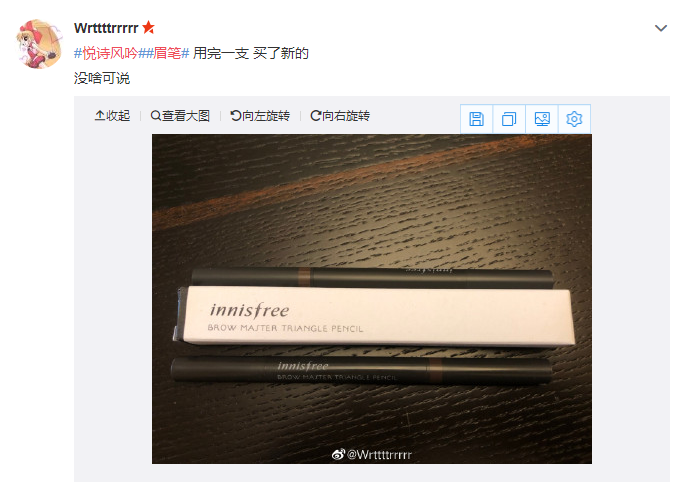674x482 pixels.
Task: Click the lower innisfree brow pencil in the photo
Action: tap(361, 371)
